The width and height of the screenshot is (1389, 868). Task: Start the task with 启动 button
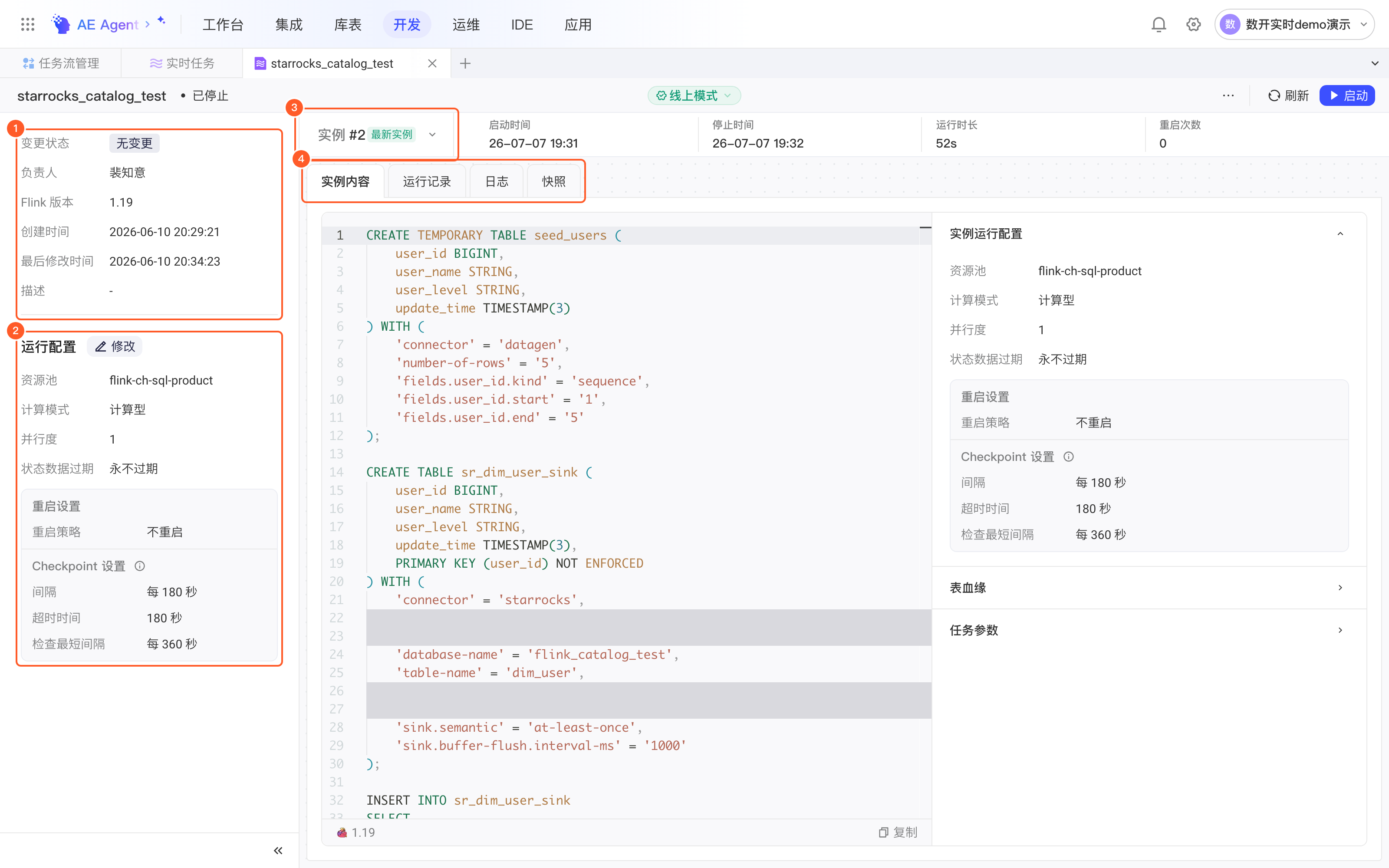click(x=1347, y=95)
